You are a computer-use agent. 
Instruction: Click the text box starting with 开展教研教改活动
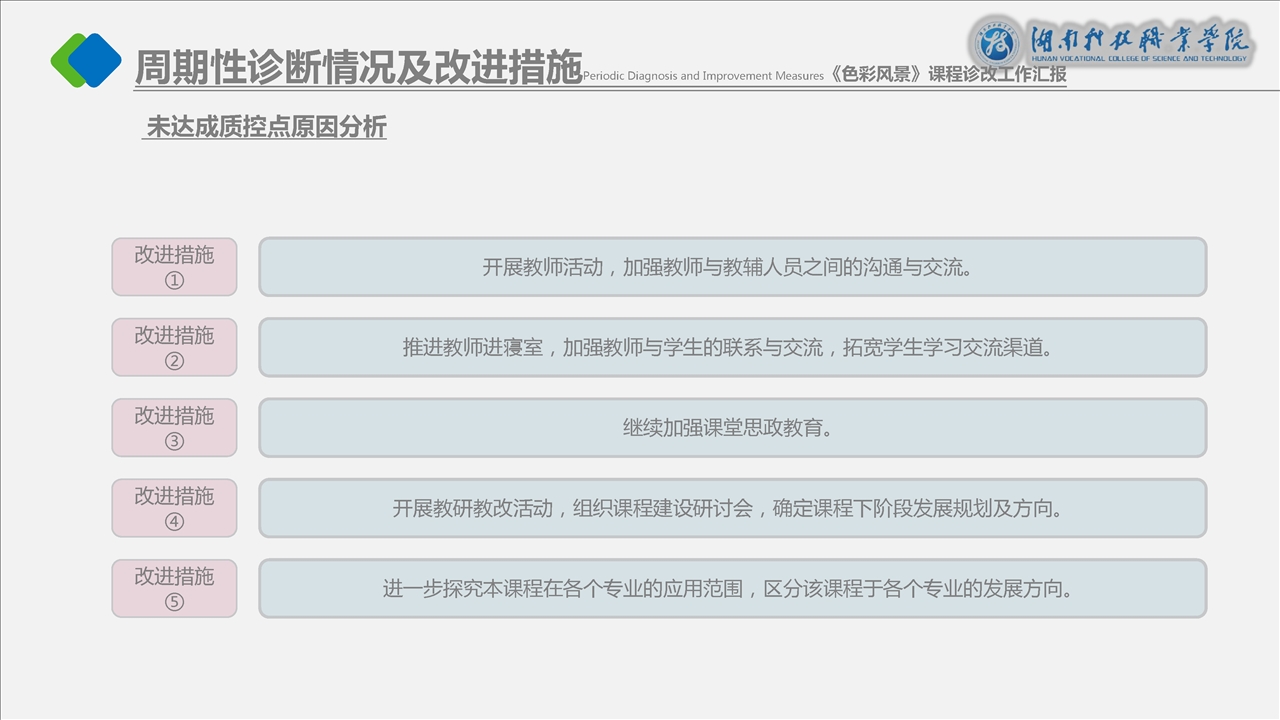pos(732,508)
